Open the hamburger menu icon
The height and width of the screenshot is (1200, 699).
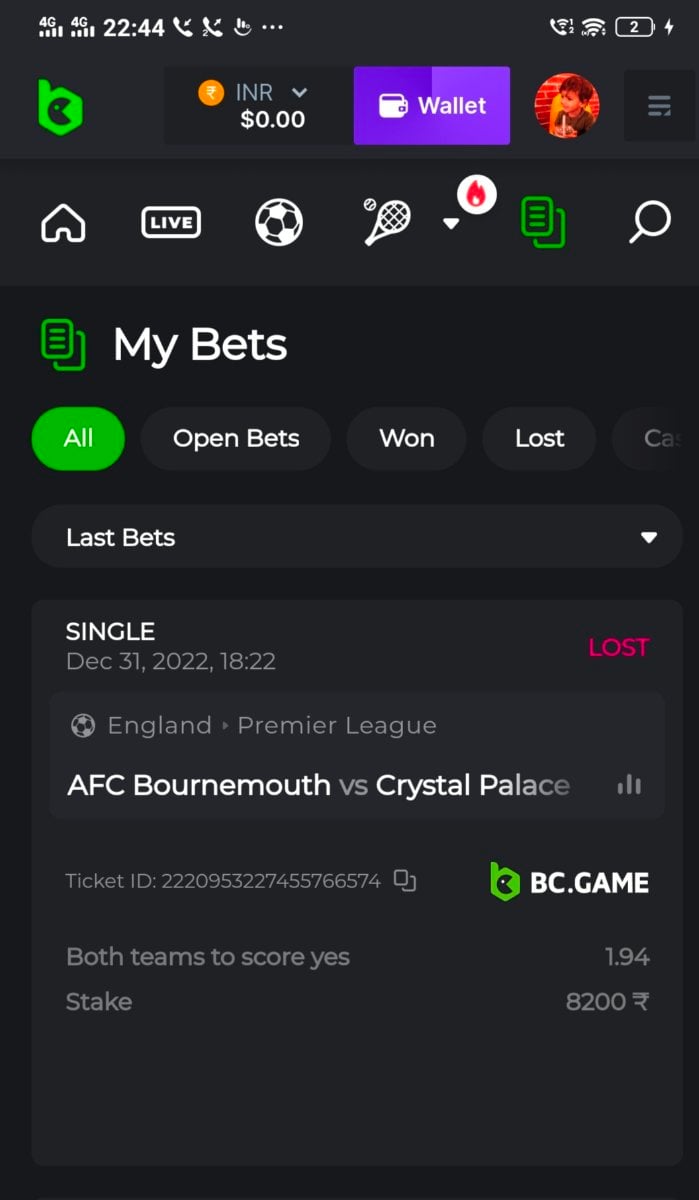tap(659, 106)
